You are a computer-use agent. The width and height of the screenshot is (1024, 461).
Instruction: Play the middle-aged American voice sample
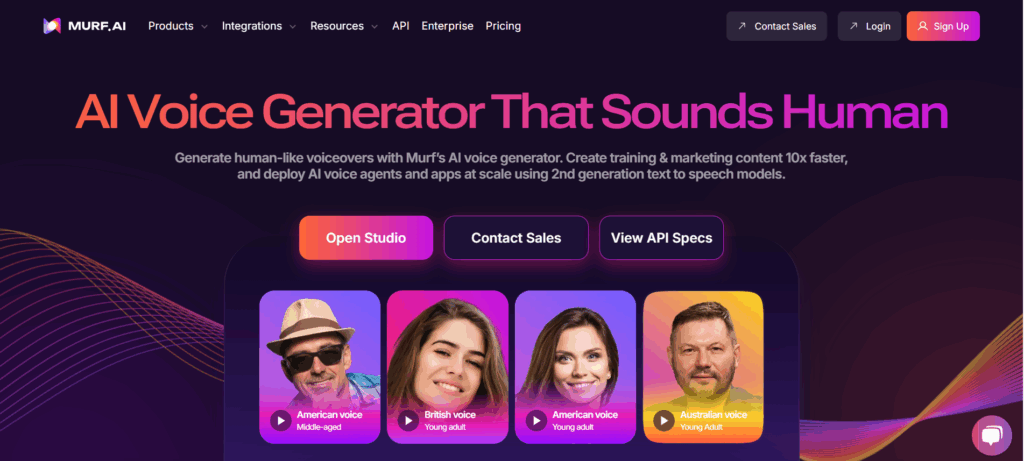(281, 420)
